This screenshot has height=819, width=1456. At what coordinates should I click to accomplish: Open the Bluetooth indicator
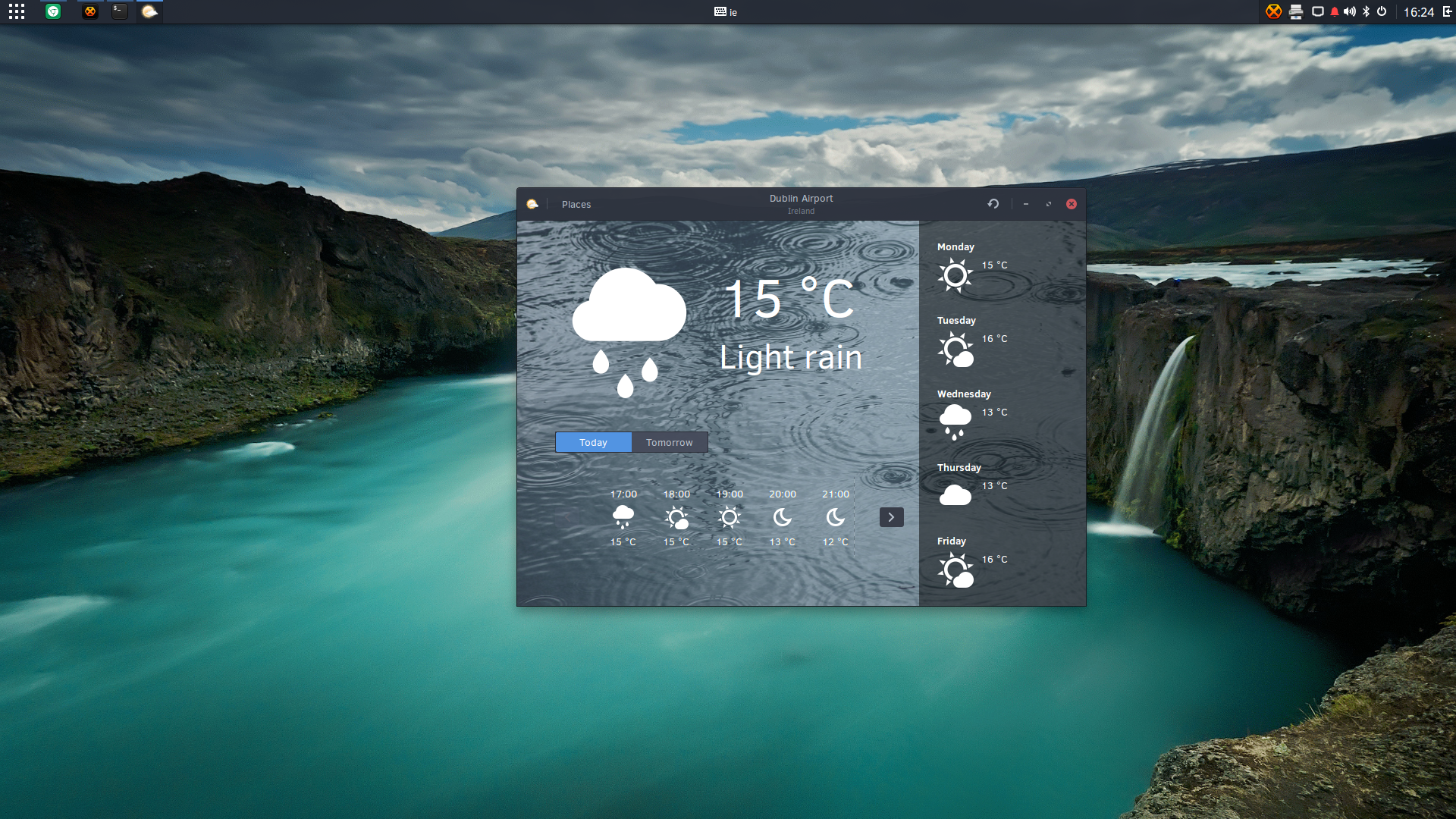(1367, 11)
